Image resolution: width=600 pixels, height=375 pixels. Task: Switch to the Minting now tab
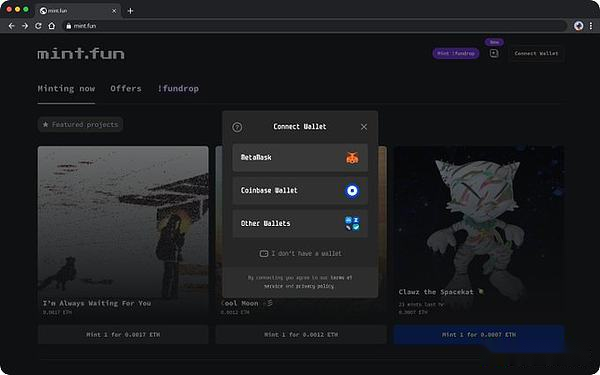pos(66,89)
